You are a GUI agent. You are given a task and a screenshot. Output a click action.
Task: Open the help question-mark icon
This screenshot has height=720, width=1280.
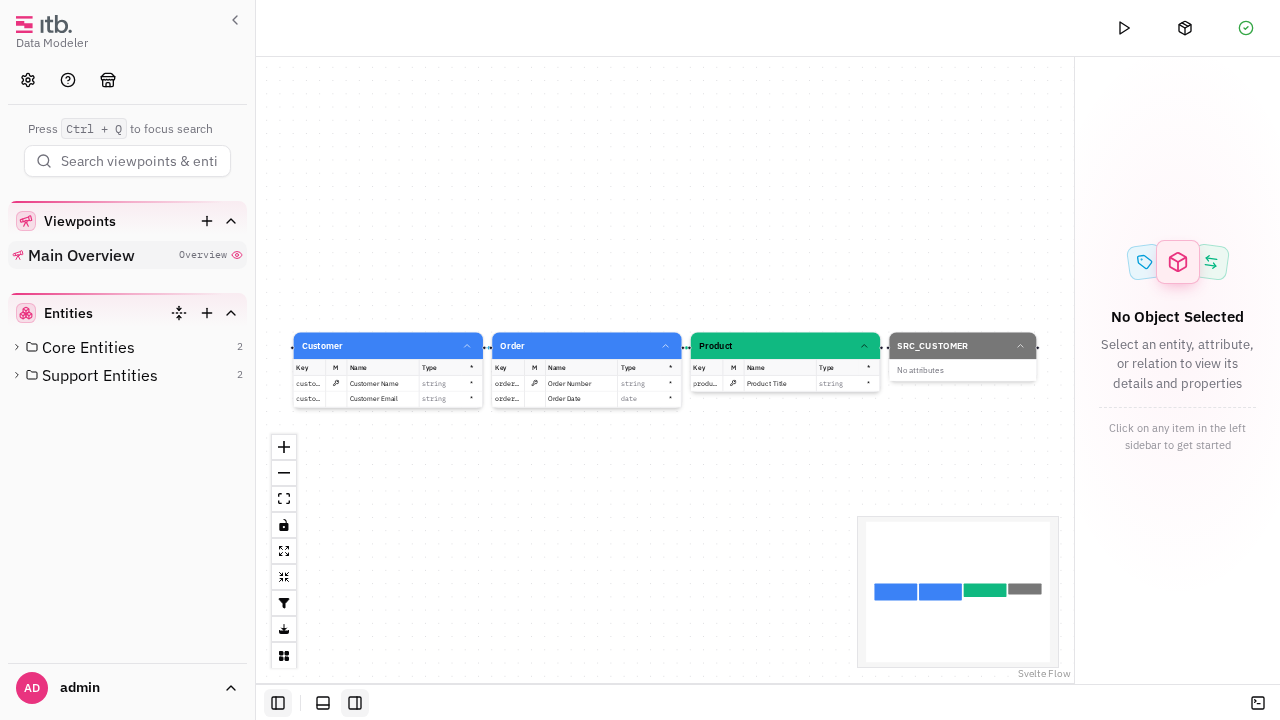pos(68,80)
